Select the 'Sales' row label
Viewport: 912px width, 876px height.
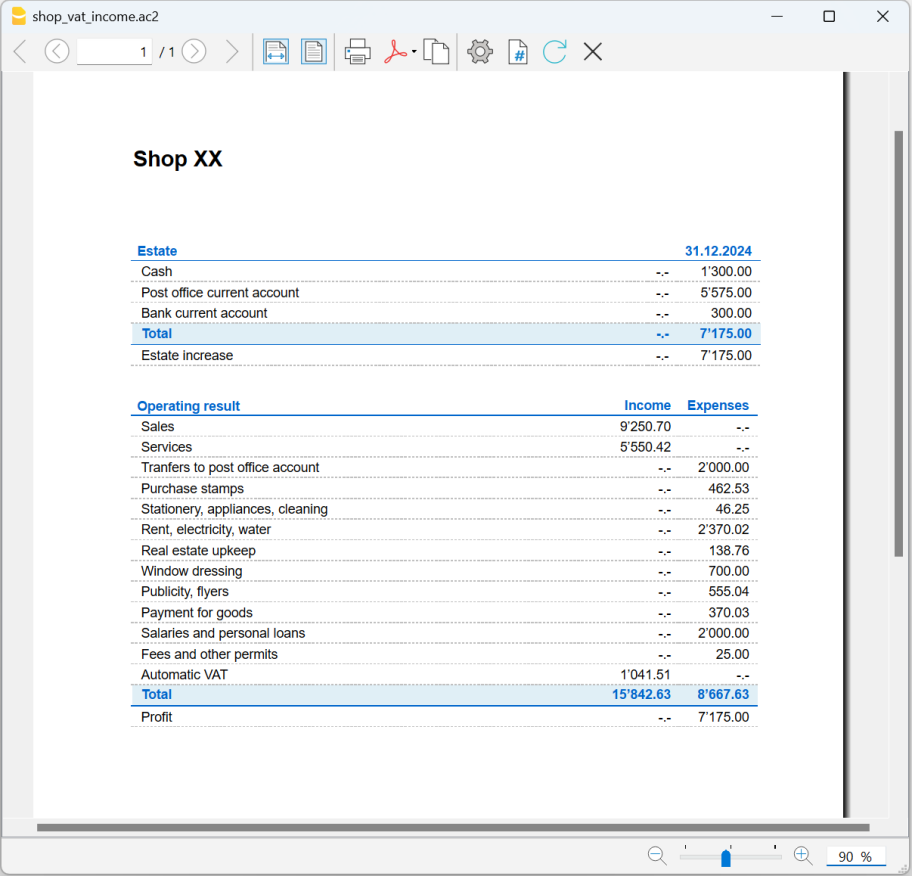(158, 426)
